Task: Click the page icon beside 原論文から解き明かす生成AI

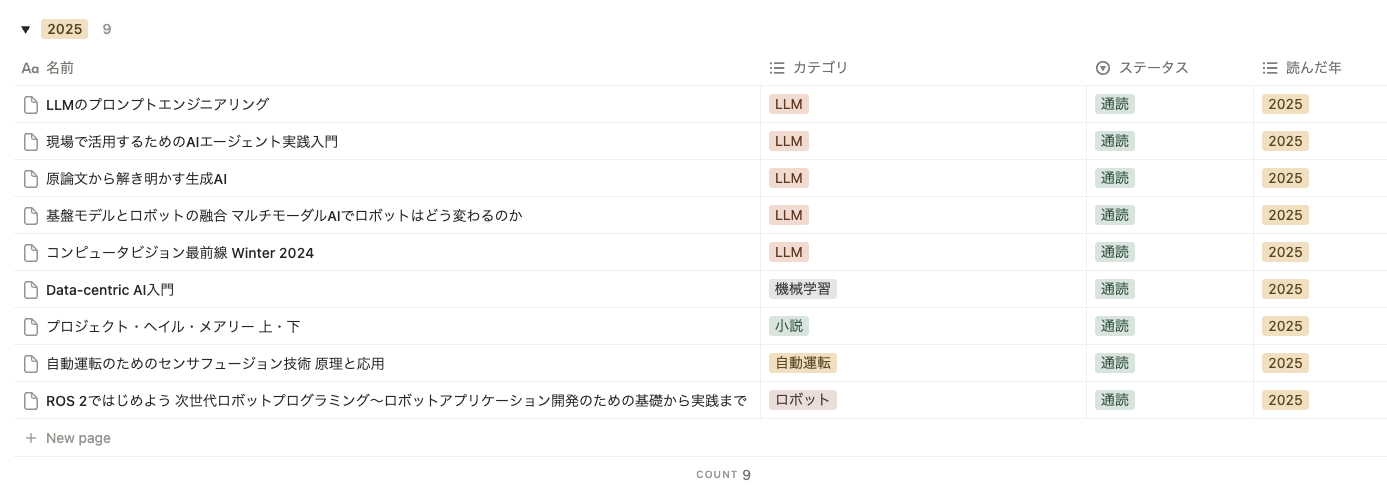Action: point(31,178)
